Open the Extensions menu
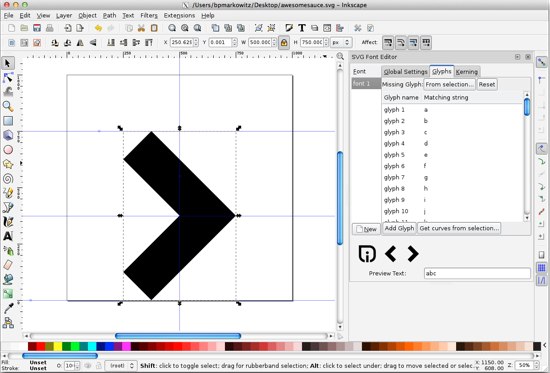The width and height of the screenshot is (550, 373). [179, 15]
